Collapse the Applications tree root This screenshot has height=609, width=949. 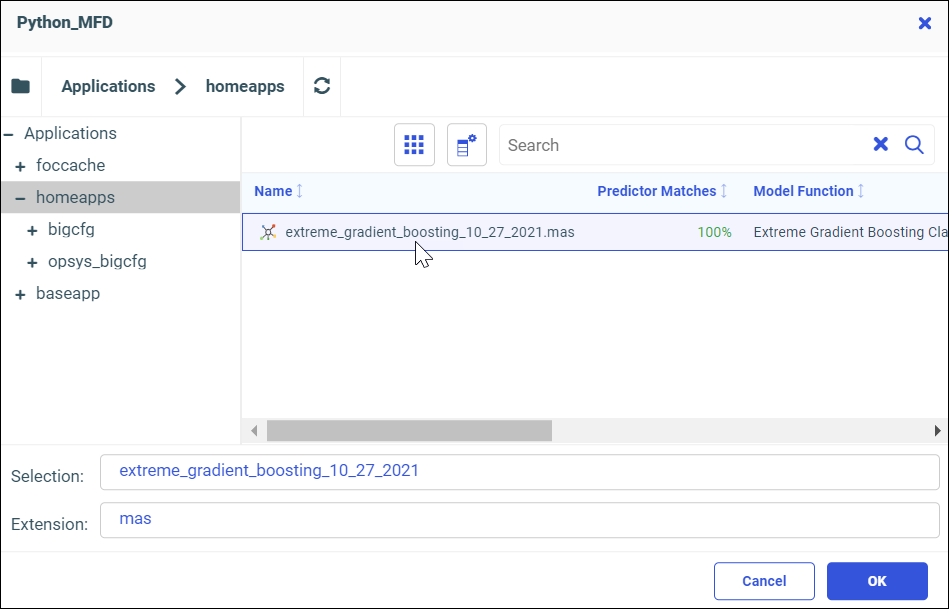click(x=8, y=133)
